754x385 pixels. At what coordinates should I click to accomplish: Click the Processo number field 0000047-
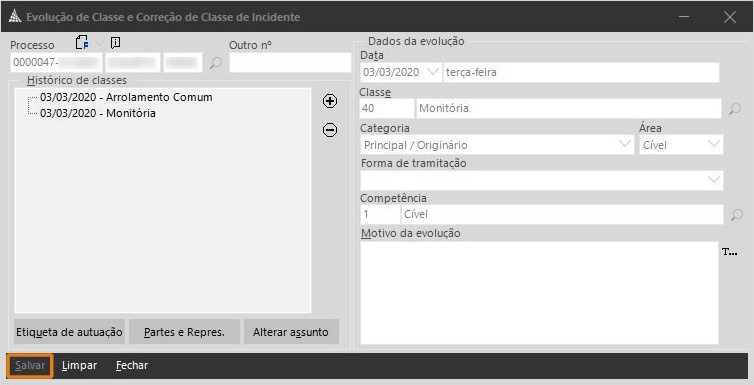click(x=56, y=63)
